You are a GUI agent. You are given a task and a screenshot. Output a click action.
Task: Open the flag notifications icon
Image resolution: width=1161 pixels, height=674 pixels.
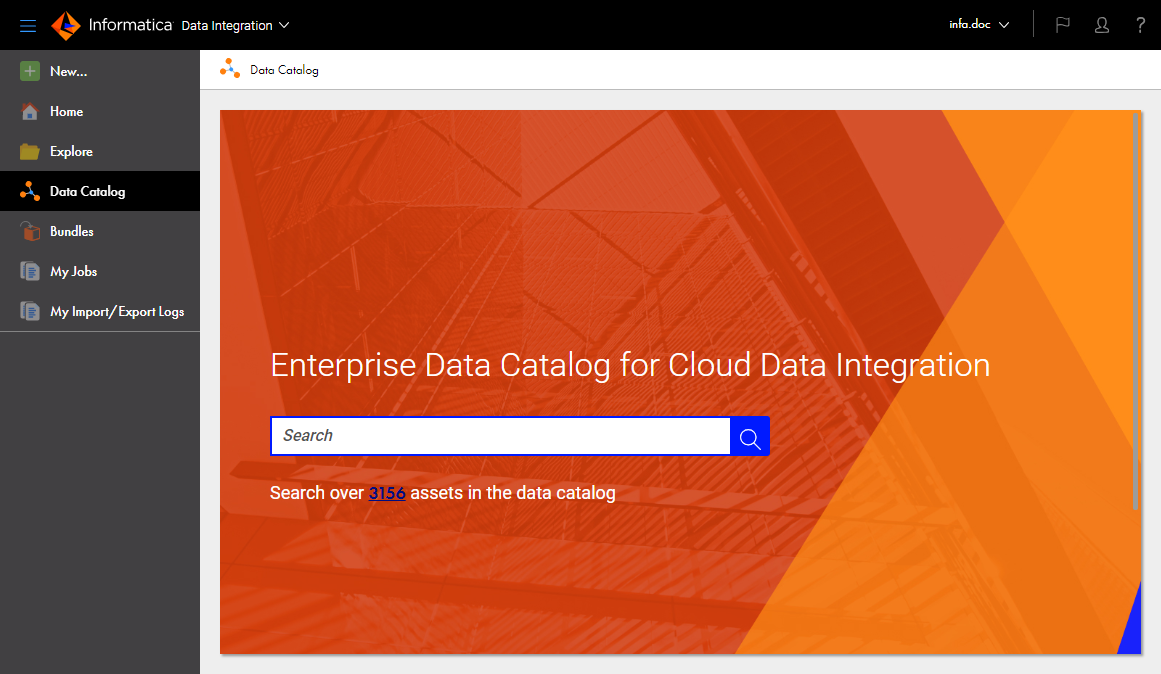coord(1063,25)
